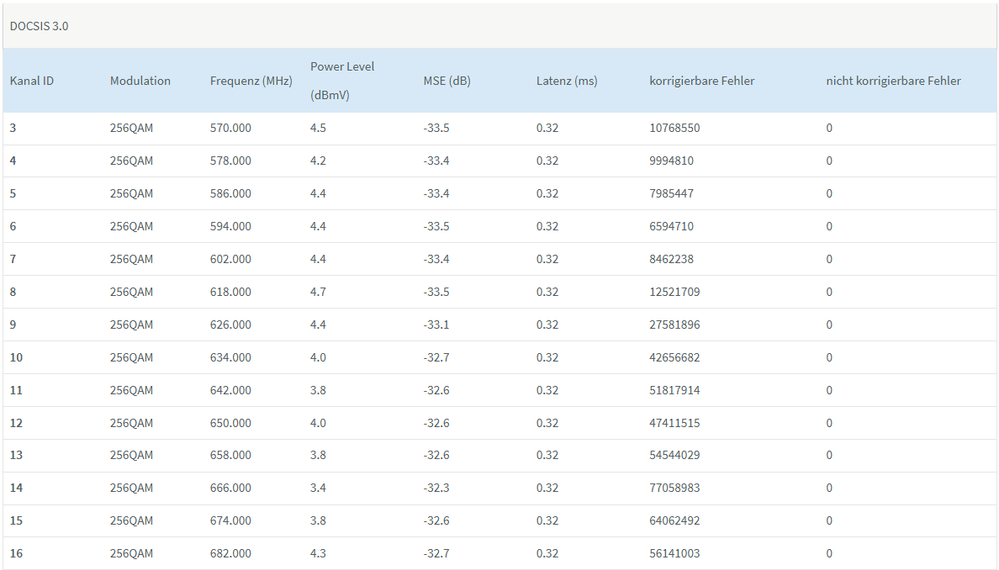Screen dimensions: 999x570
Task: Select the 586.000 frequency cell
Action: (x=230, y=194)
